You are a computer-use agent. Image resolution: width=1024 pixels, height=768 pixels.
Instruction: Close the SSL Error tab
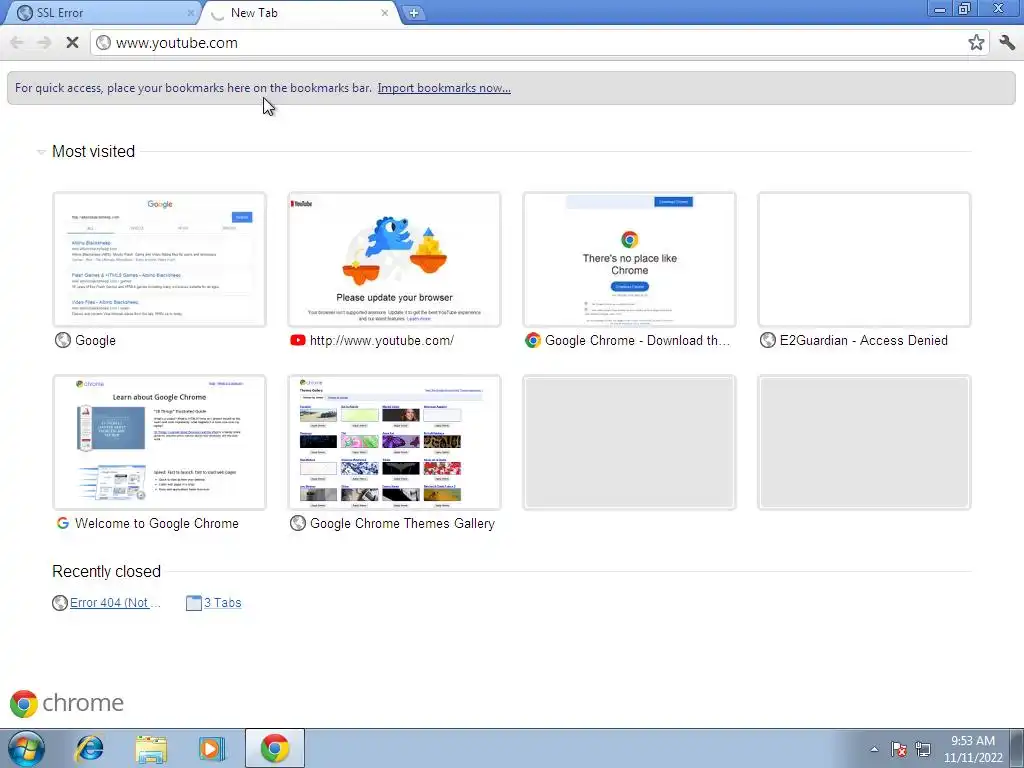point(191,12)
